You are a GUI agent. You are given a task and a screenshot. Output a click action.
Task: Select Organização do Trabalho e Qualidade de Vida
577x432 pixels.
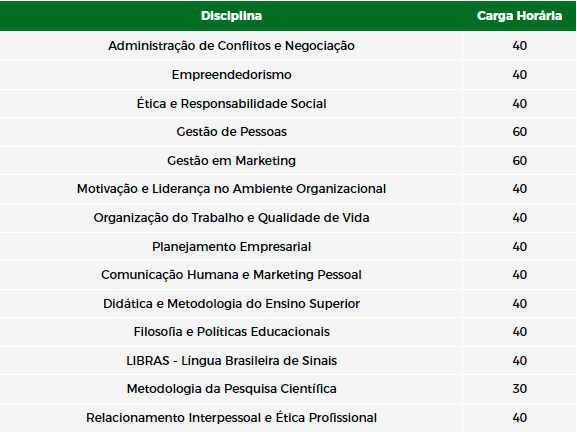pos(231,218)
